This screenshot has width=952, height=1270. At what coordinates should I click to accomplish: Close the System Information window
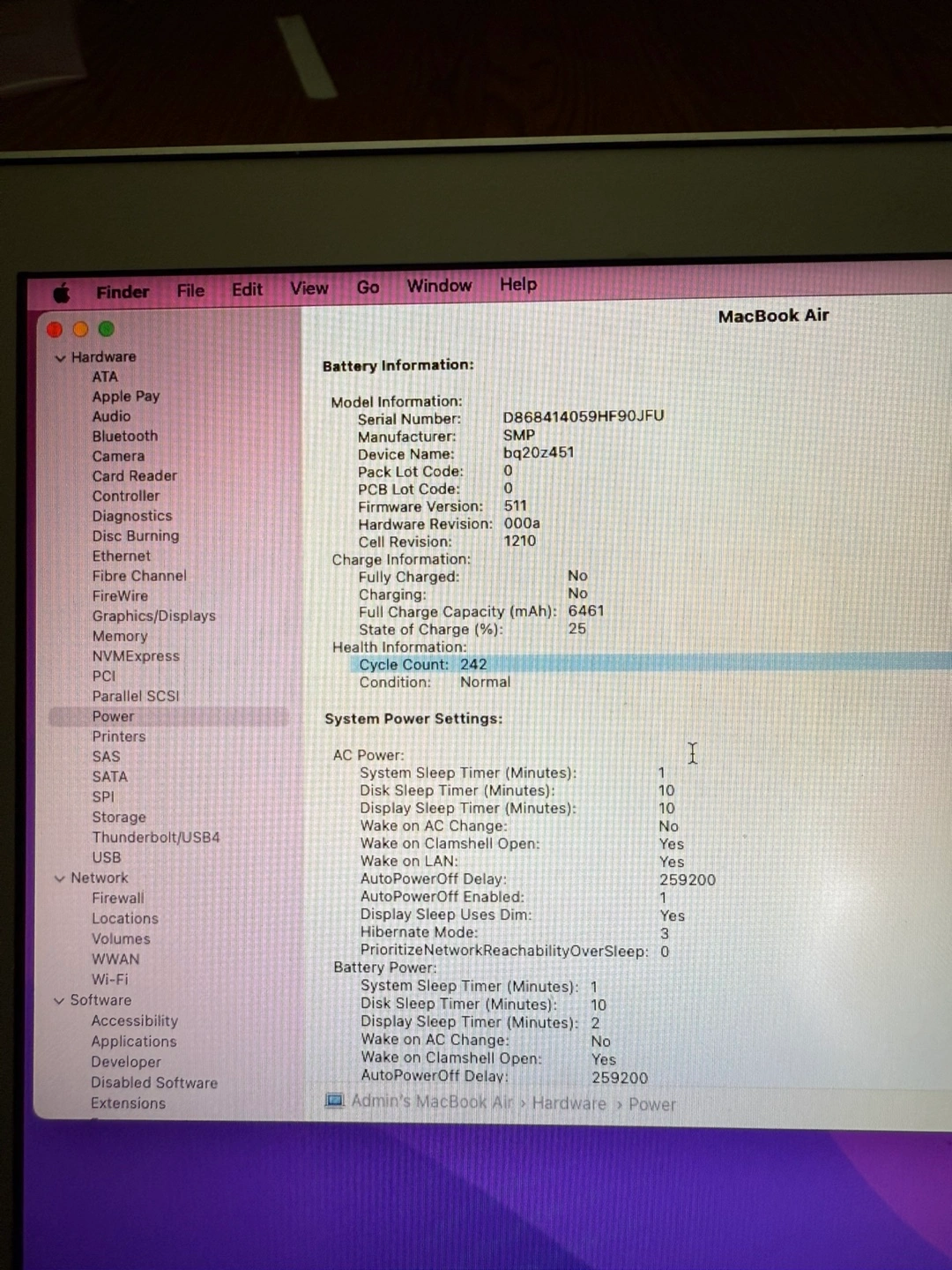55,329
